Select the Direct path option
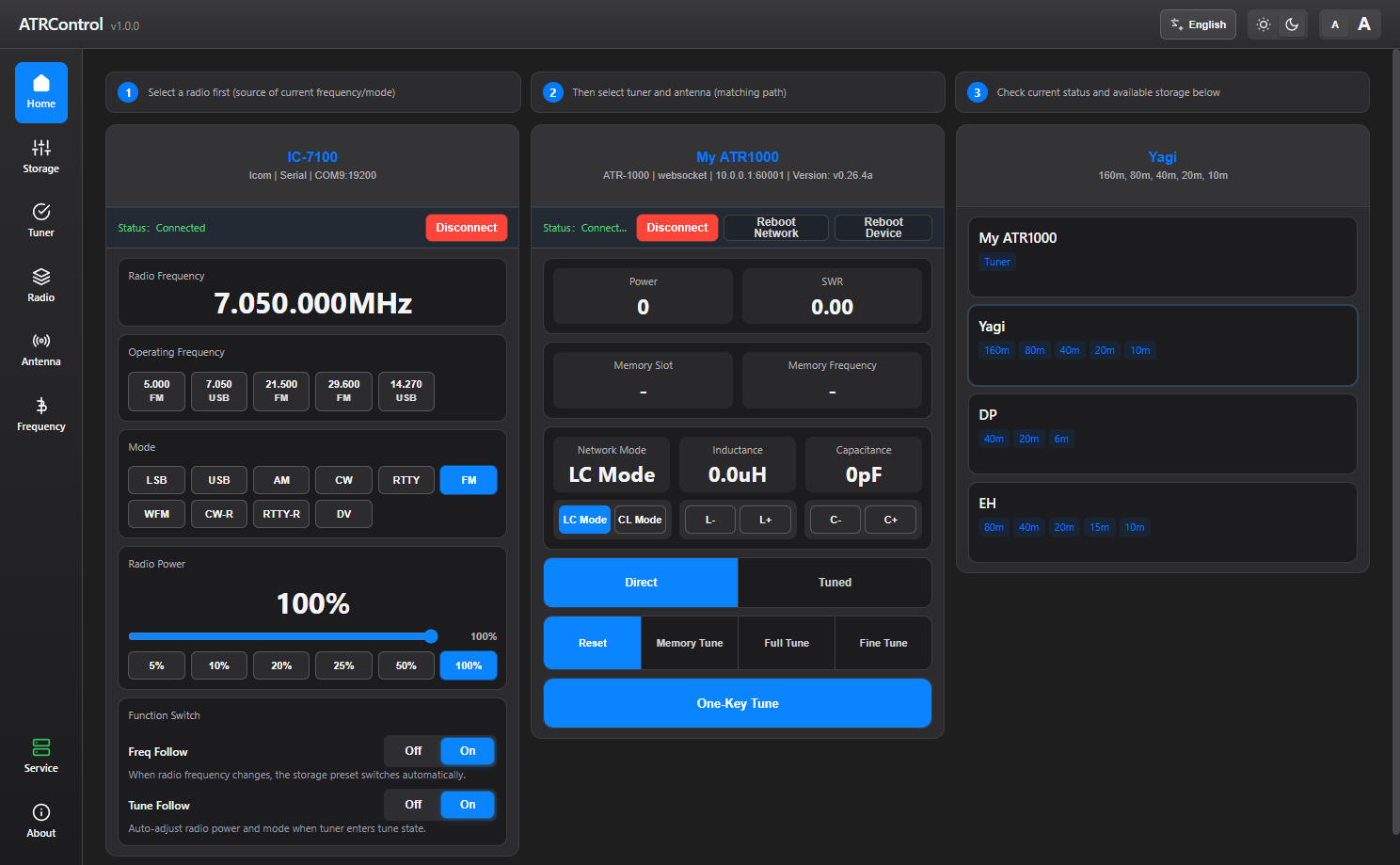The width and height of the screenshot is (1400, 865). coord(641,583)
